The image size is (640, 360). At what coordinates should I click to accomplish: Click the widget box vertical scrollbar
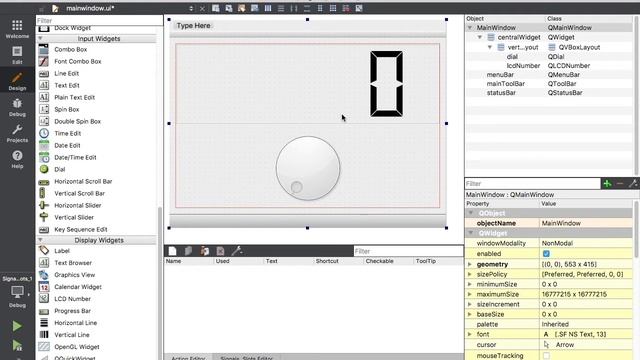tap(160, 283)
